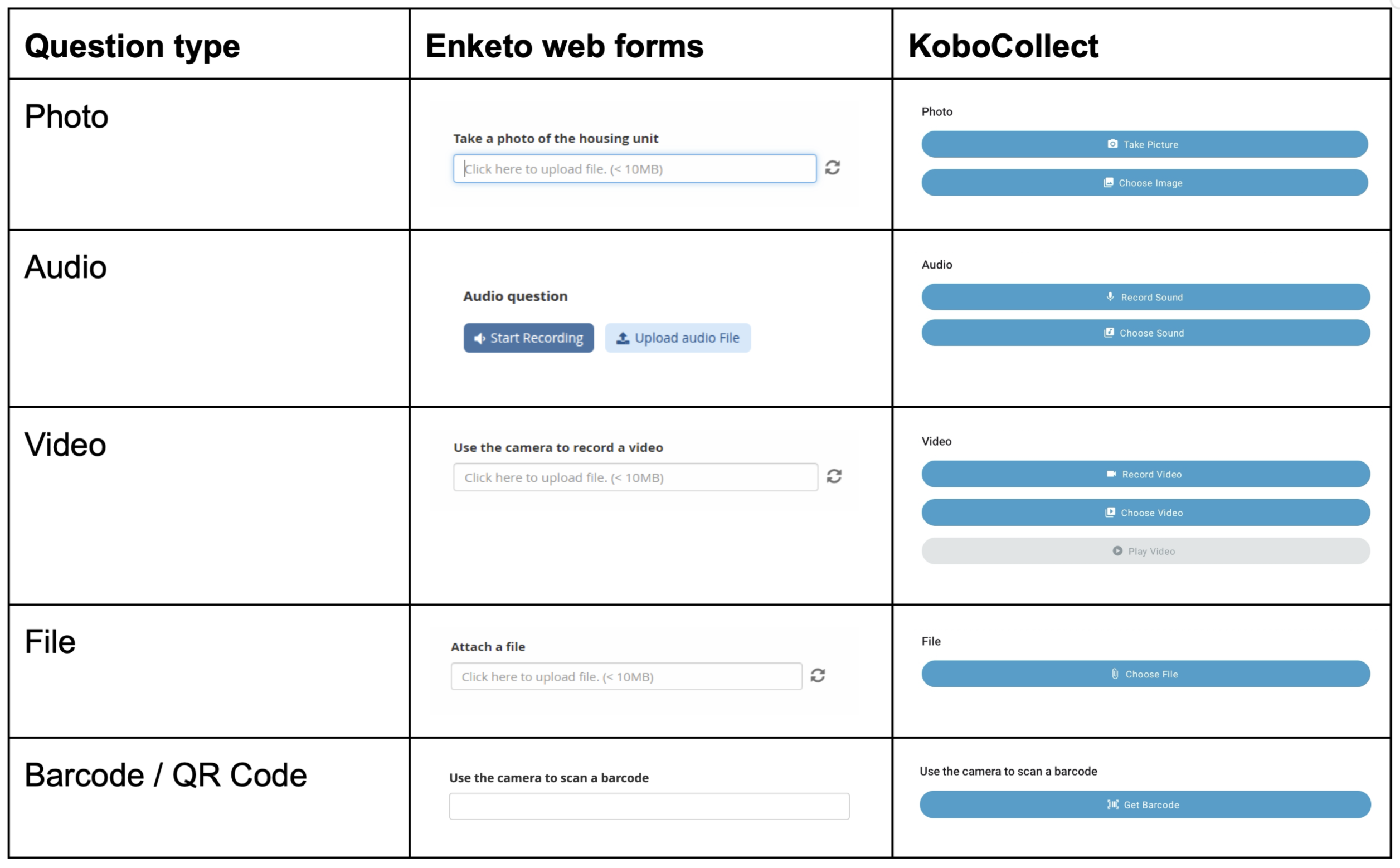Click the Start Recording button

(528, 338)
